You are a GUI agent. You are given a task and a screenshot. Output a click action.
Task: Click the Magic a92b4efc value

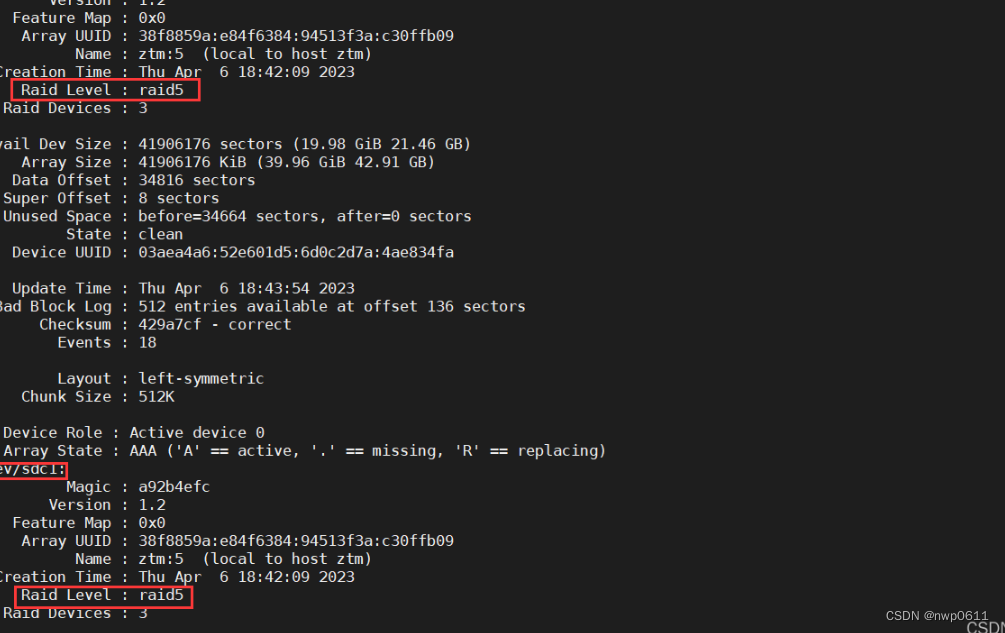pos(174,487)
